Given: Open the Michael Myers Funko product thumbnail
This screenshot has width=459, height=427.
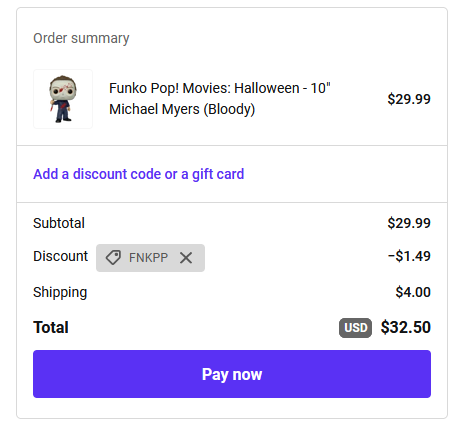Looking at the screenshot, I should [x=63, y=99].
